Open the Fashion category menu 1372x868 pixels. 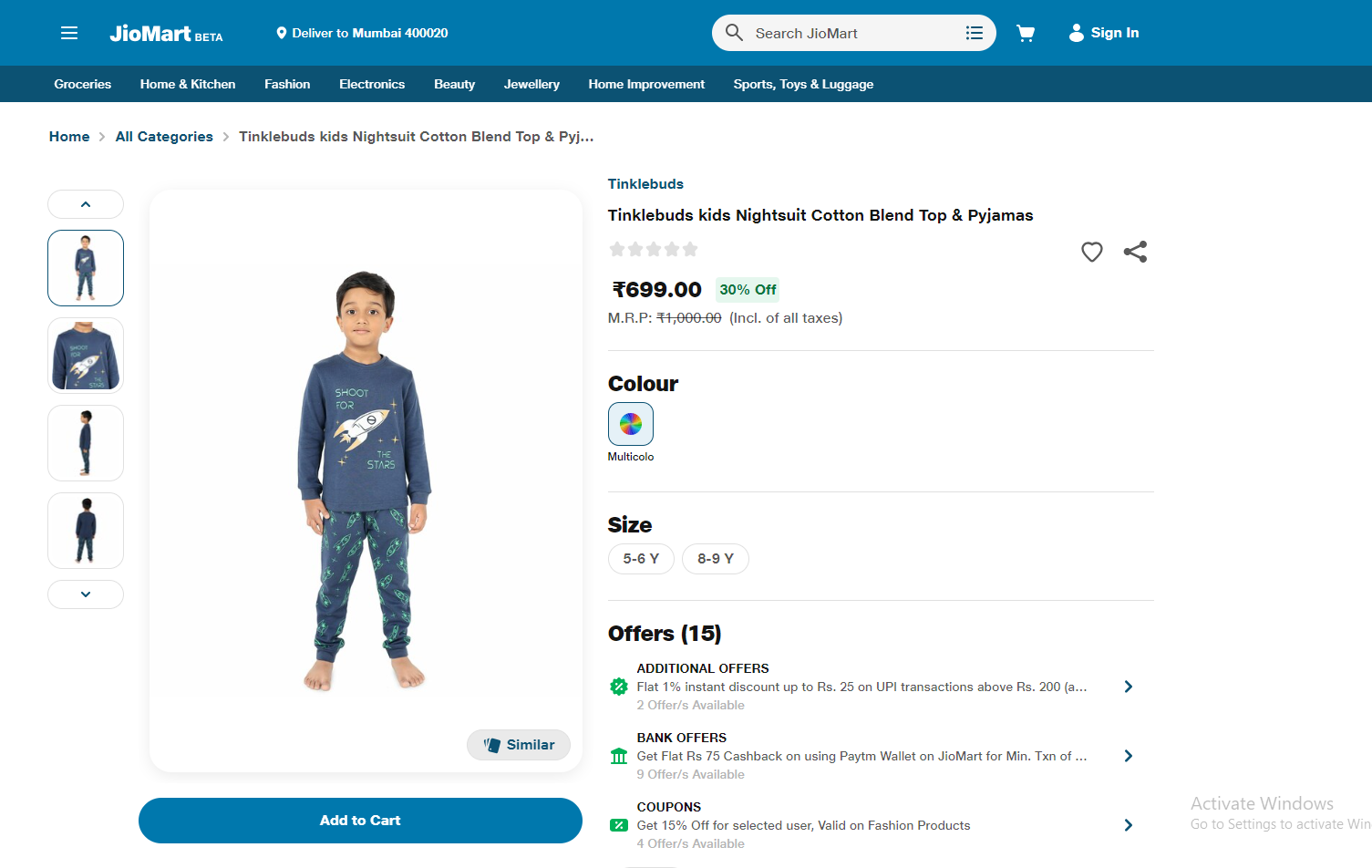click(x=287, y=84)
